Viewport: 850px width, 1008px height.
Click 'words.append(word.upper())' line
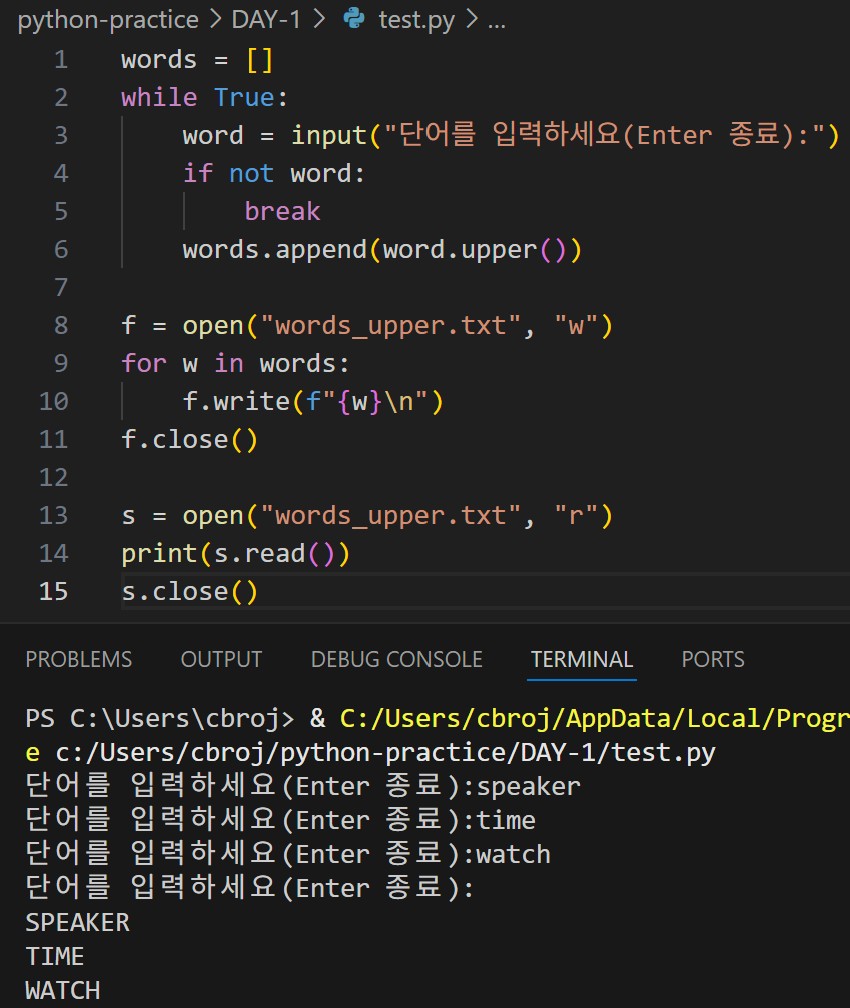point(382,249)
